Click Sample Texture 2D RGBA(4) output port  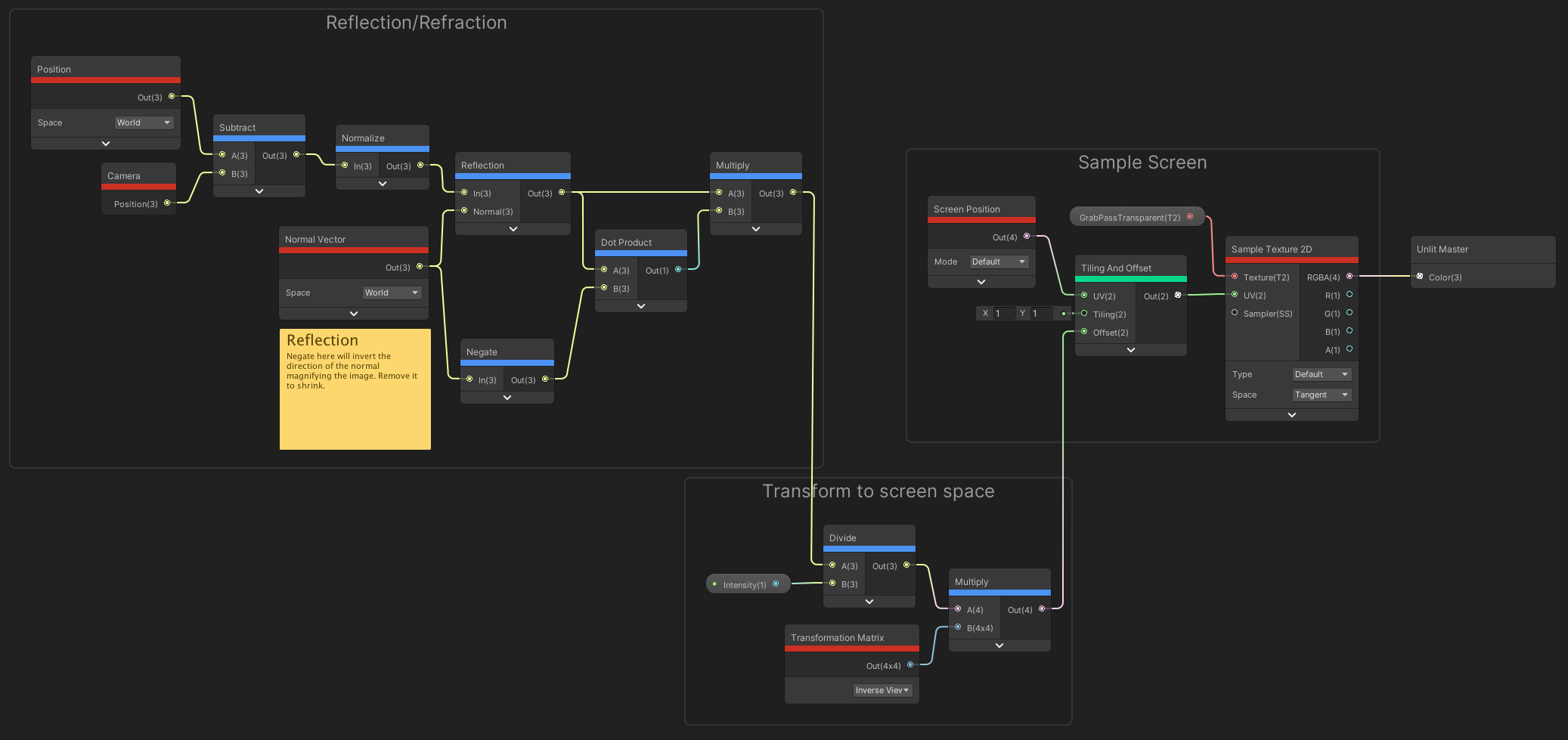click(1350, 276)
